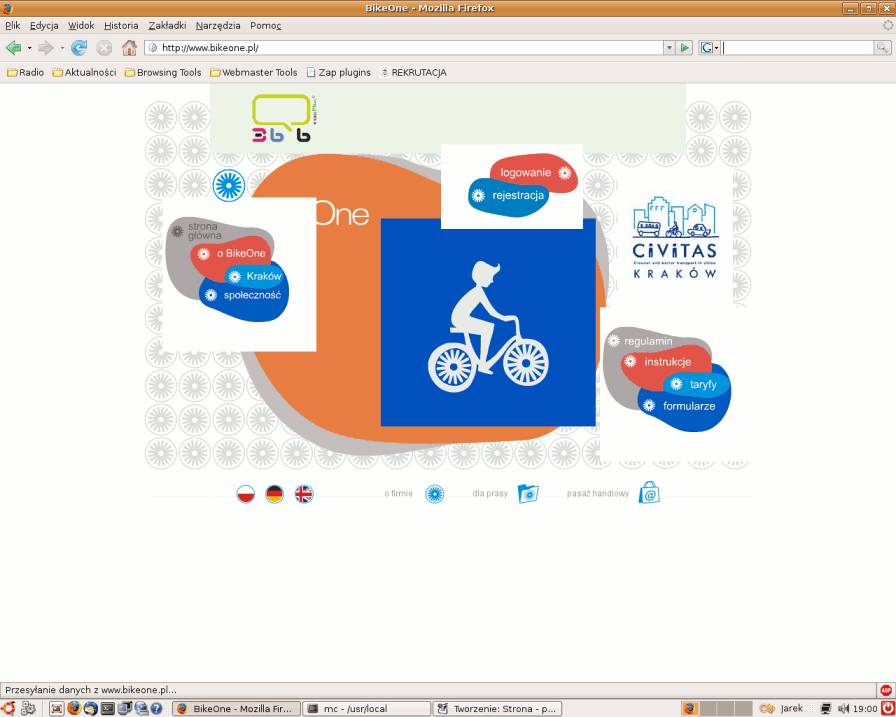Click the search magnifier button
The height and width of the screenshot is (717, 896).
point(882,48)
